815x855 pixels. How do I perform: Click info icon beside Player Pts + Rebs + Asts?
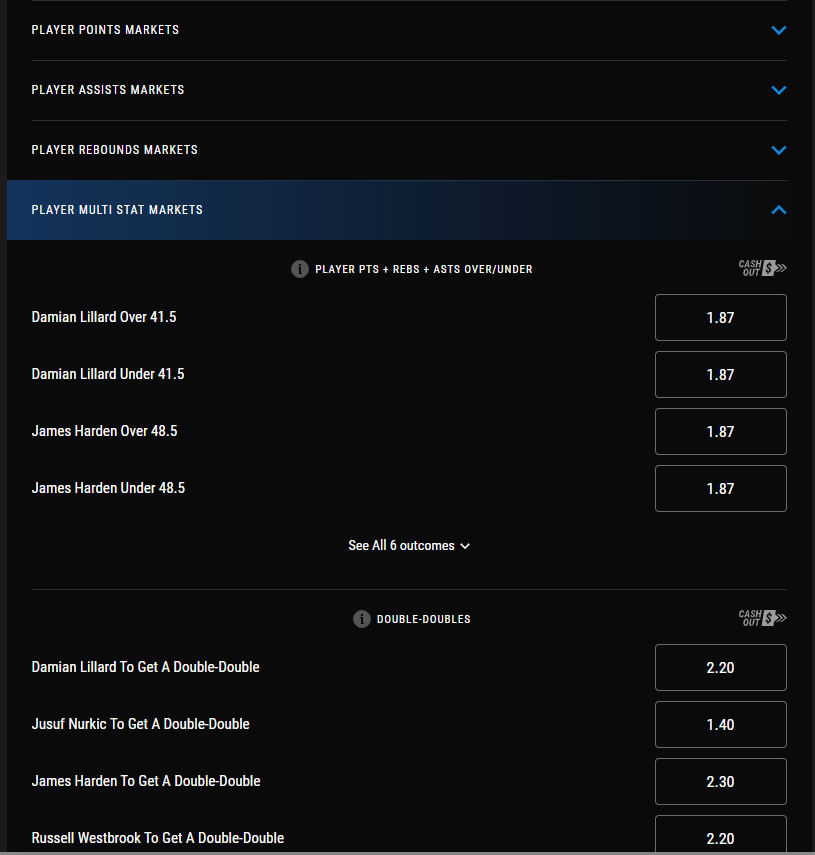pyautogui.click(x=299, y=269)
